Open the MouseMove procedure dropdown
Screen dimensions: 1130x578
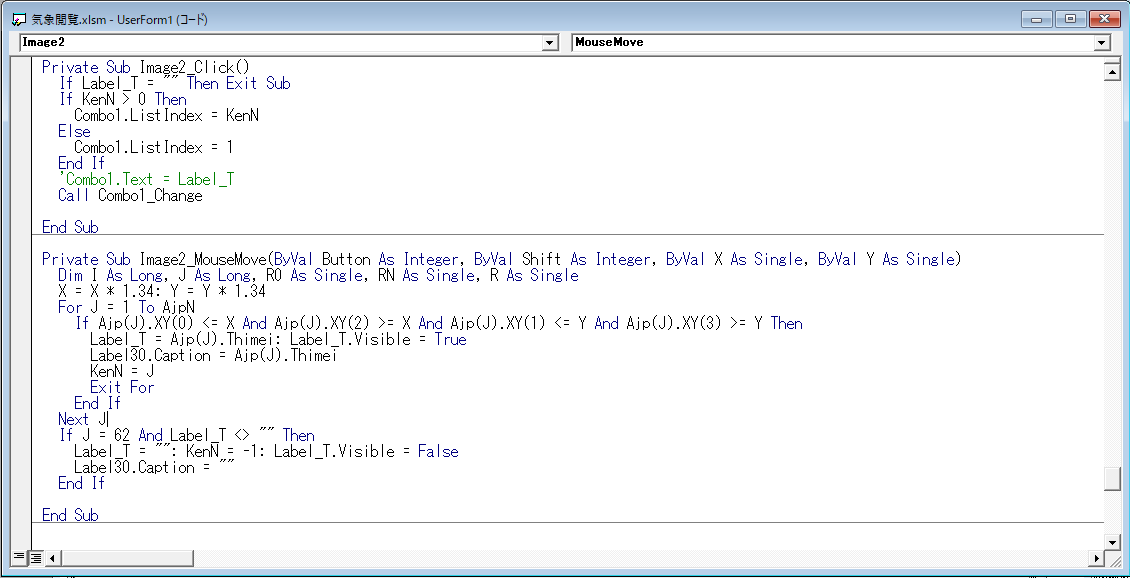1100,42
